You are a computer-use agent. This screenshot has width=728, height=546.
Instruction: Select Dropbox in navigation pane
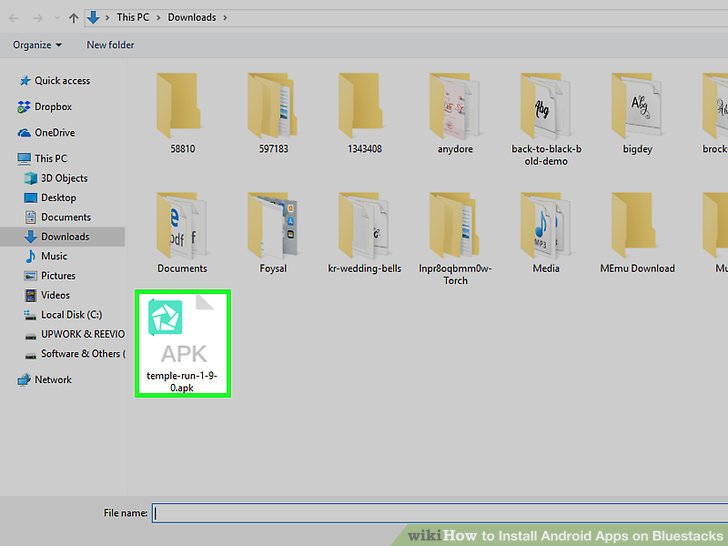(x=53, y=107)
